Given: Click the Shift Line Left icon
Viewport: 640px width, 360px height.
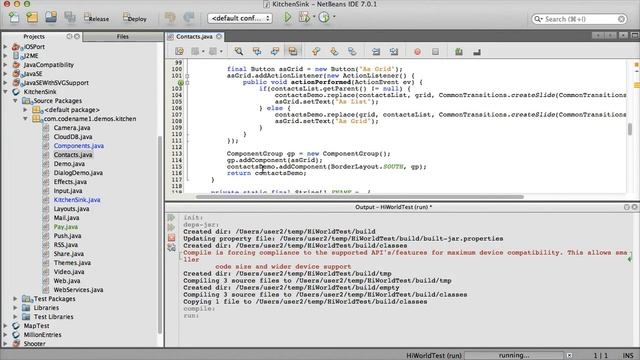Looking at the screenshot, I should click(376, 51).
